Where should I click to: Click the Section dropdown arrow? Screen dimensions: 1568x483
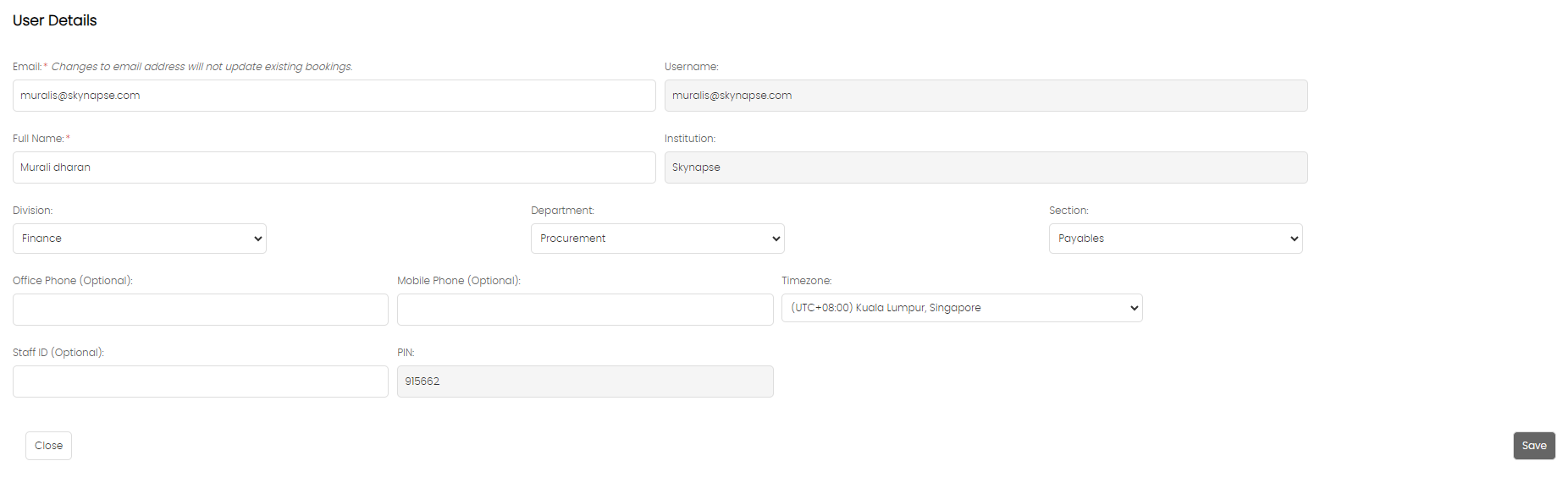pyautogui.click(x=1295, y=239)
